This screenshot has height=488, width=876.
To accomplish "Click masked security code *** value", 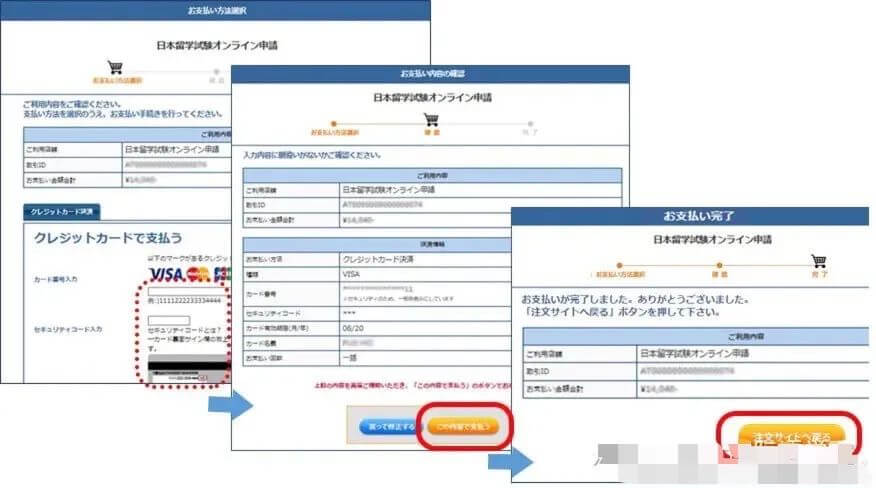I will pyautogui.click(x=349, y=314).
